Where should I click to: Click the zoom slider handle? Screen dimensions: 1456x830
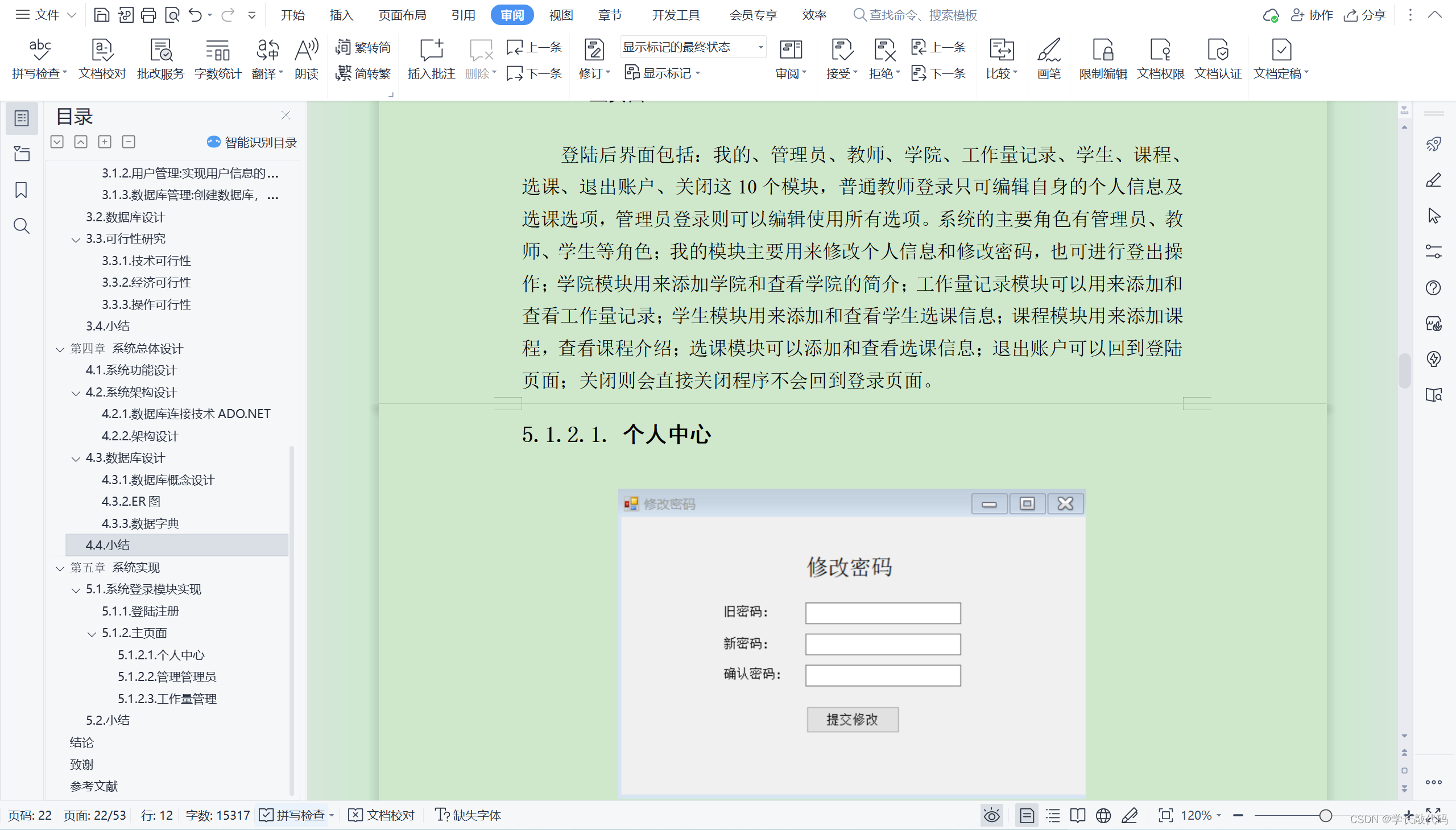[1326, 816]
